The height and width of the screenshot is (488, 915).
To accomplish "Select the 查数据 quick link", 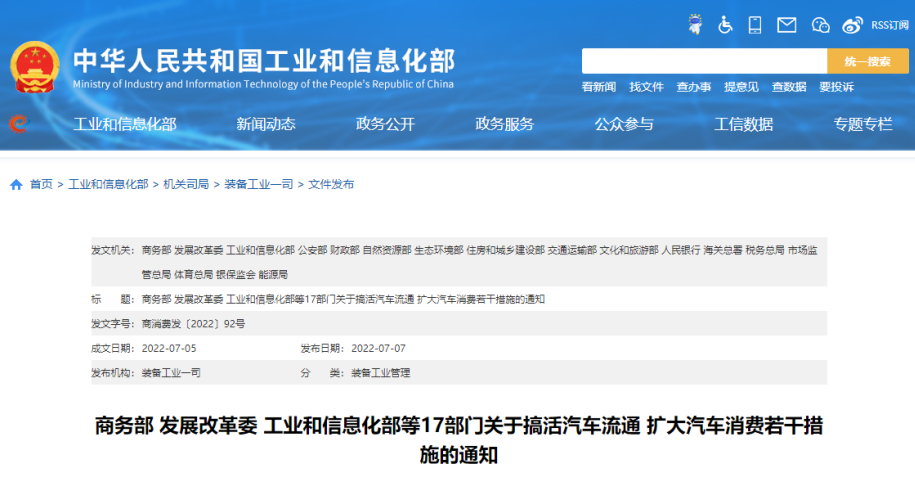I will [x=789, y=87].
